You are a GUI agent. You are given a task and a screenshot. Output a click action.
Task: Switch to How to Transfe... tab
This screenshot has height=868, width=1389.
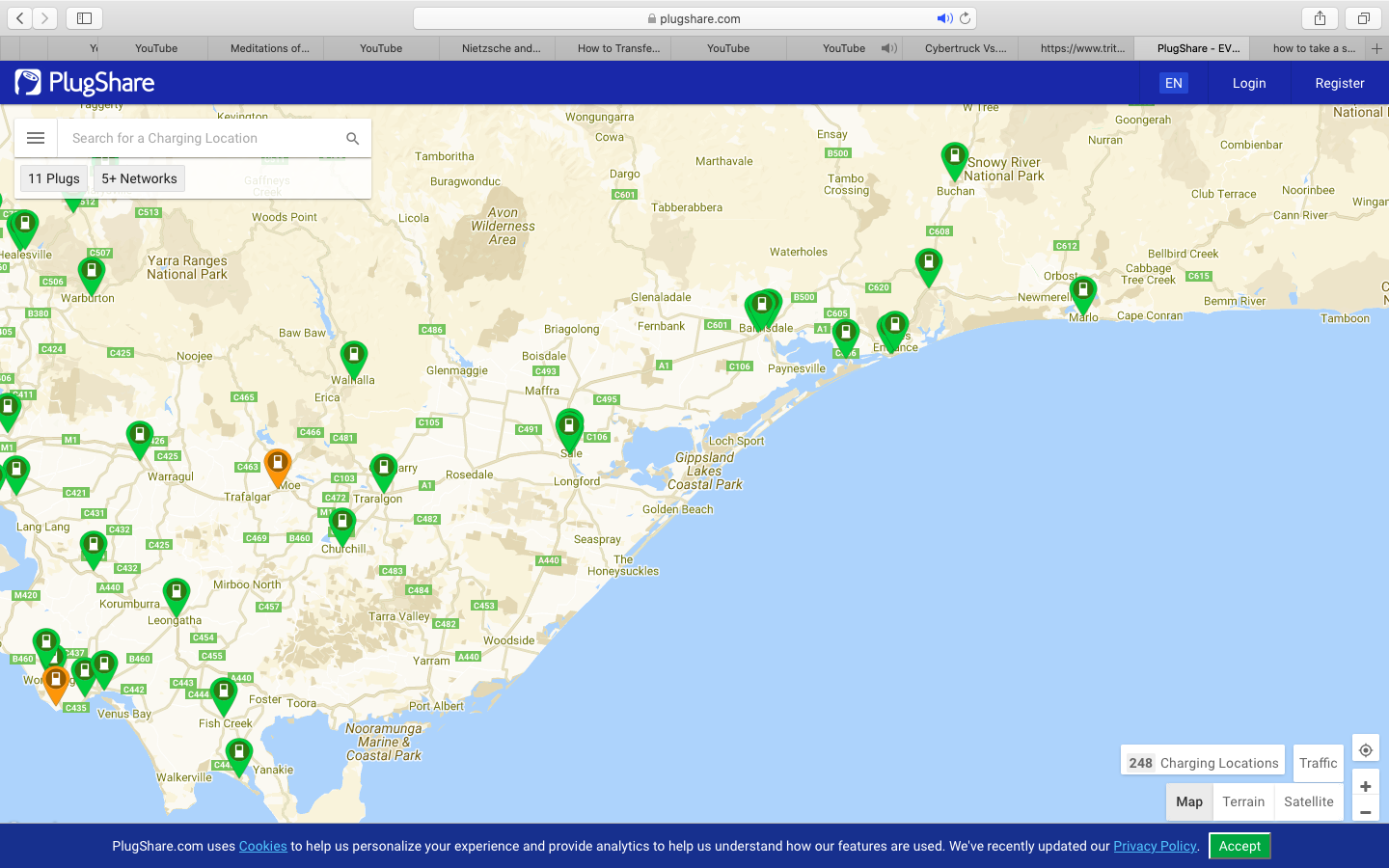pyautogui.click(x=613, y=48)
